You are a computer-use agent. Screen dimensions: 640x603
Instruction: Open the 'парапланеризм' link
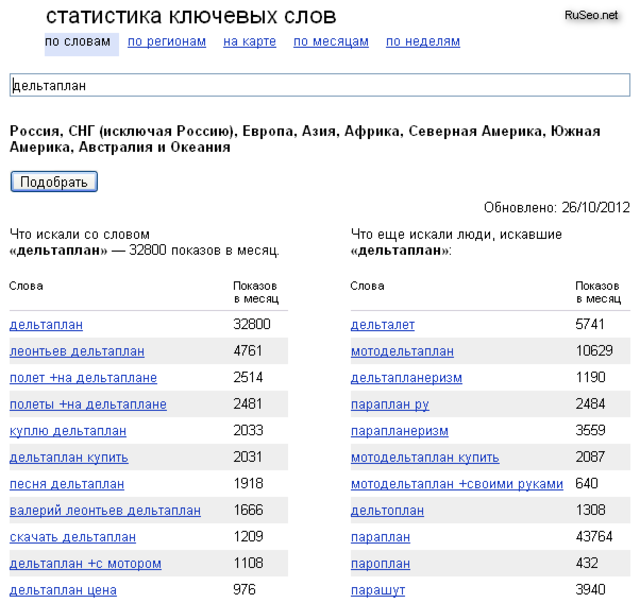(x=399, y=431)
